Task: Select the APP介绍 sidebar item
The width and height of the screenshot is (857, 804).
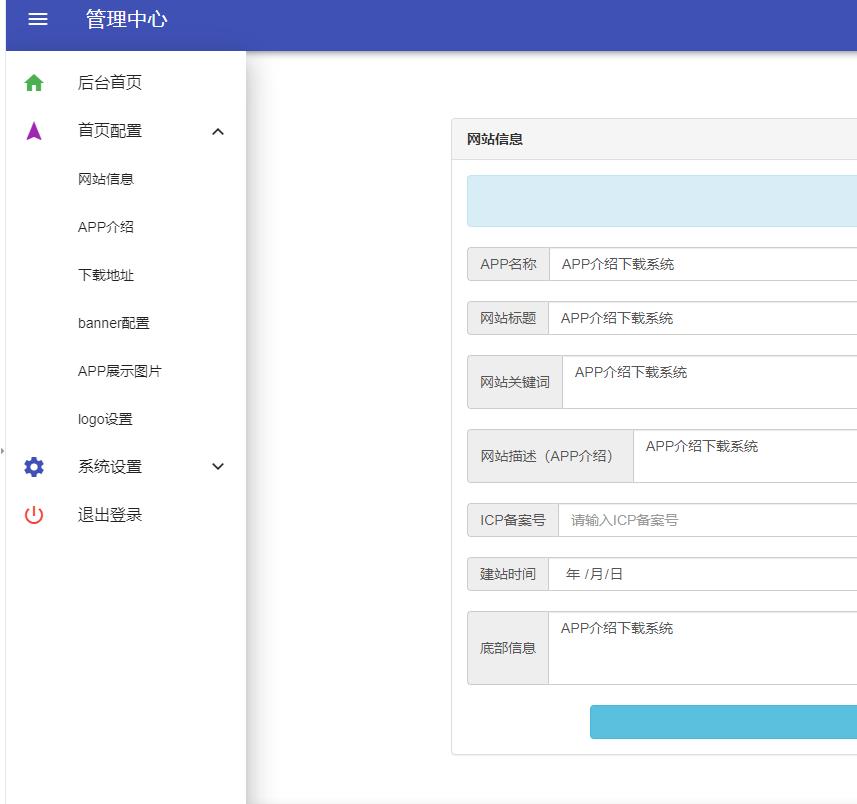Action: coord(106,227)
